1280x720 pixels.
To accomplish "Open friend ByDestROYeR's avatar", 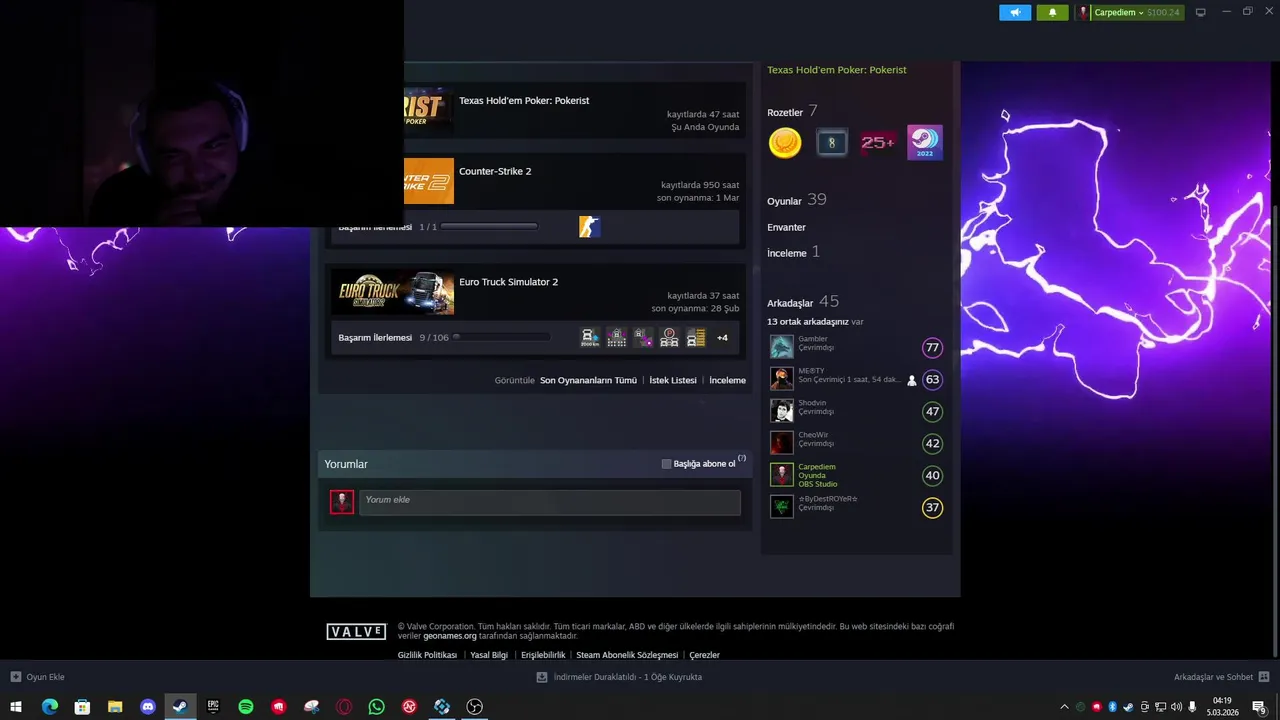I will coord(782,507).
